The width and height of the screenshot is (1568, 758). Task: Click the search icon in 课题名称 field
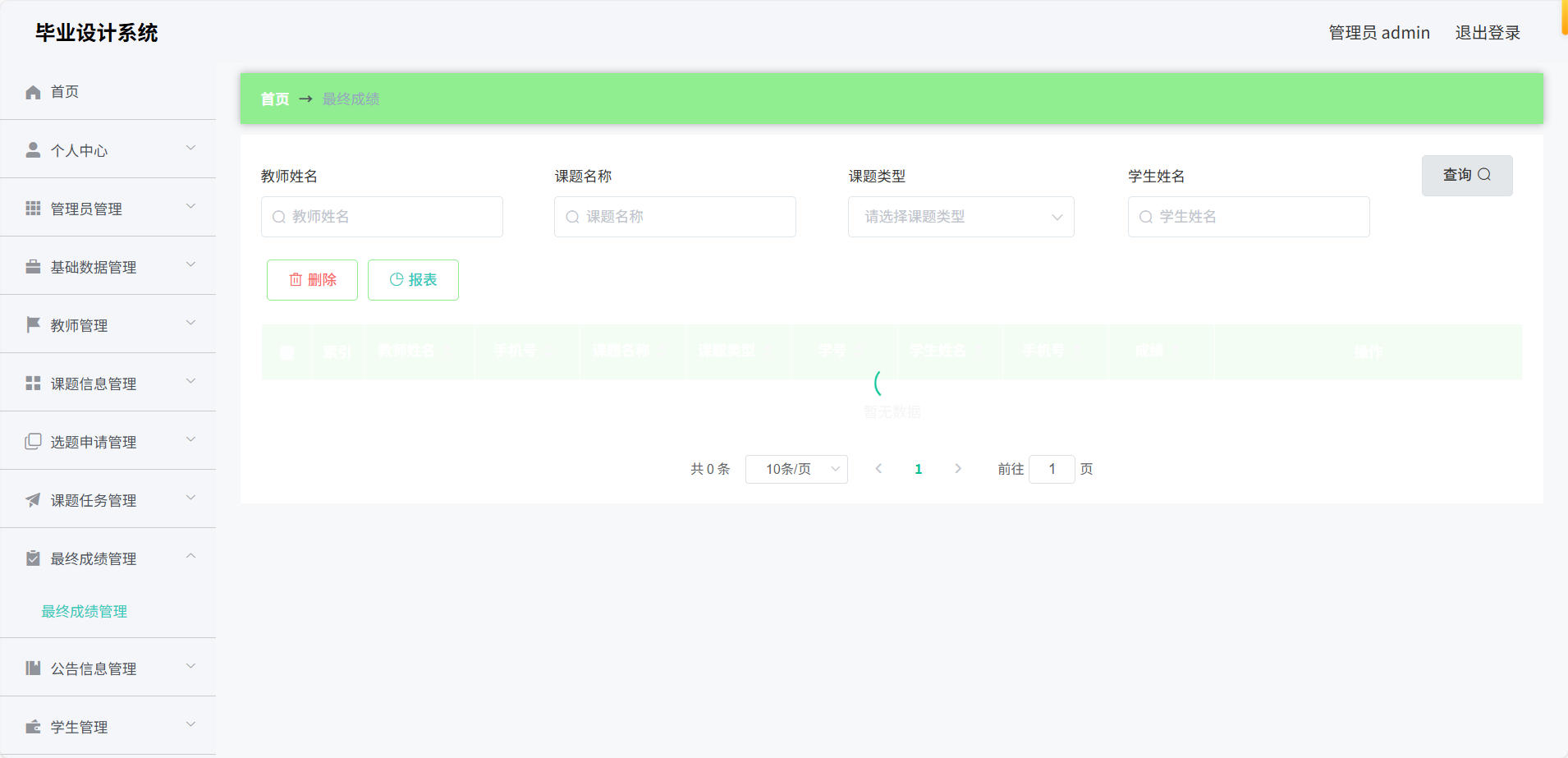(x=572, y=217)
